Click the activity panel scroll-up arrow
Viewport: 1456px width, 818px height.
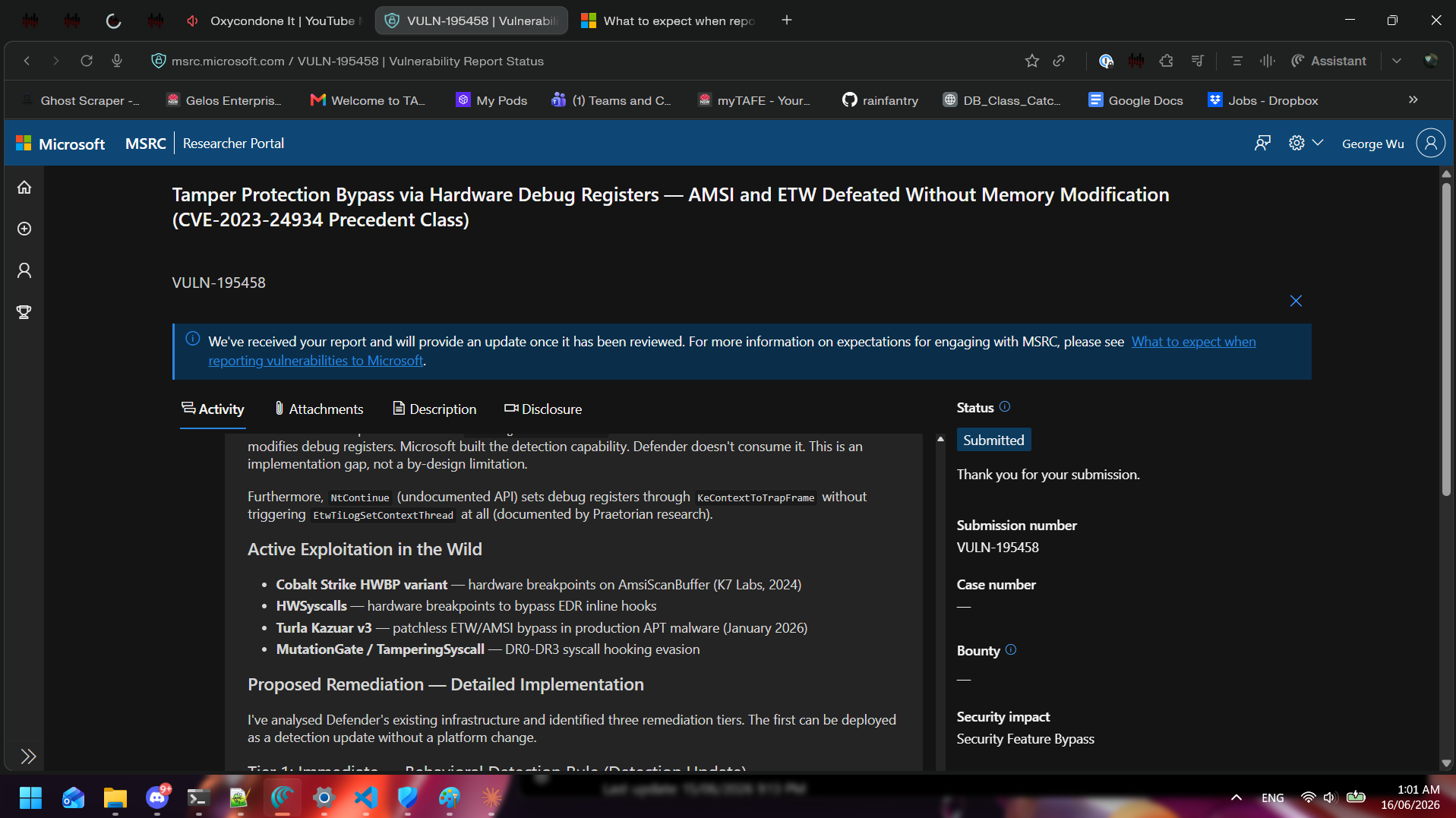(940, 439)
